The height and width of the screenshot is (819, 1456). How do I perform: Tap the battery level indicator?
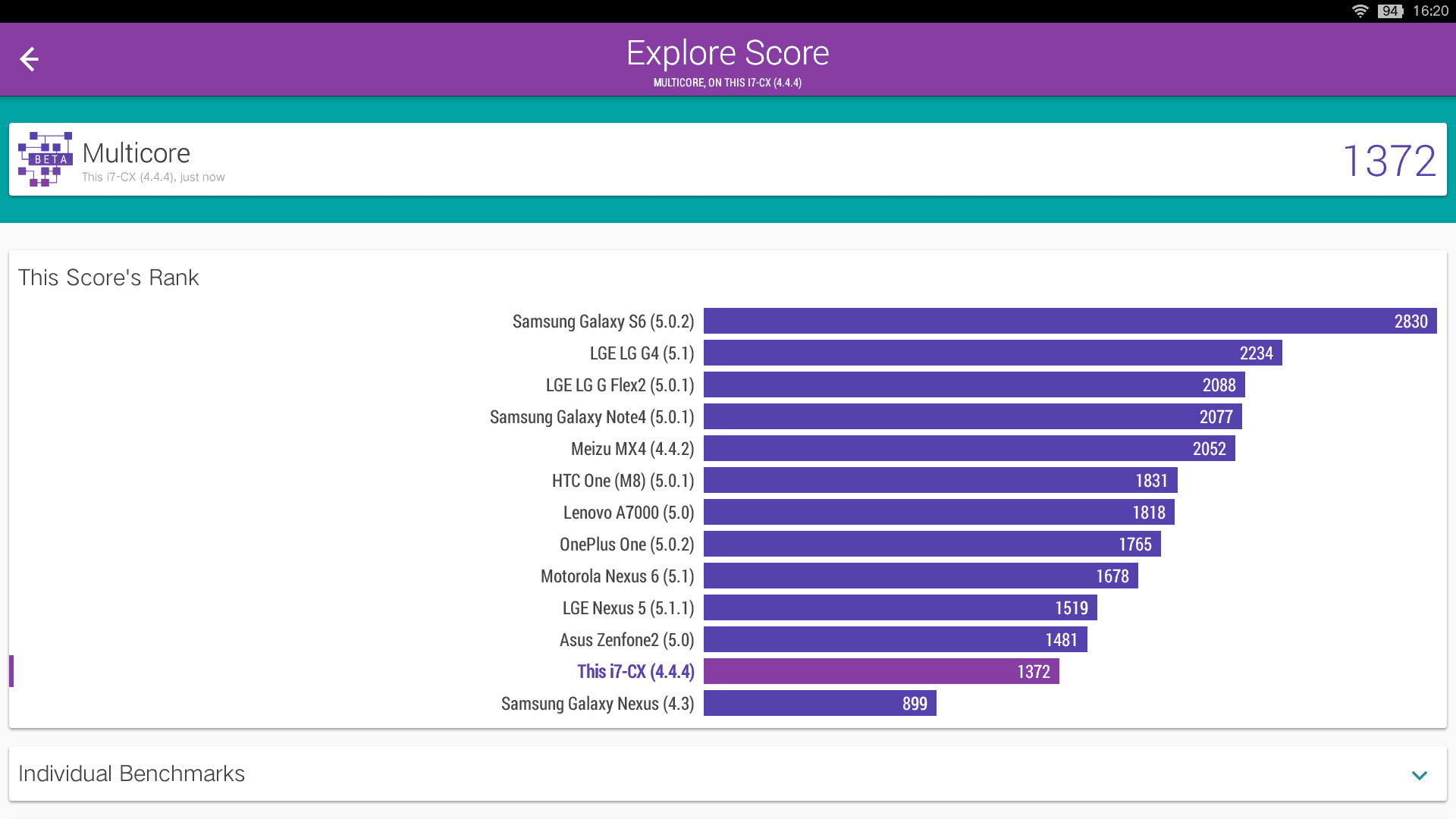coord(1390,11)
